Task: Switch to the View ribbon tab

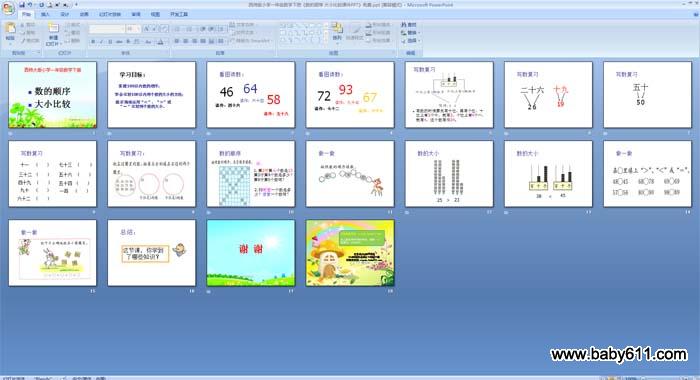Action: 155,14
